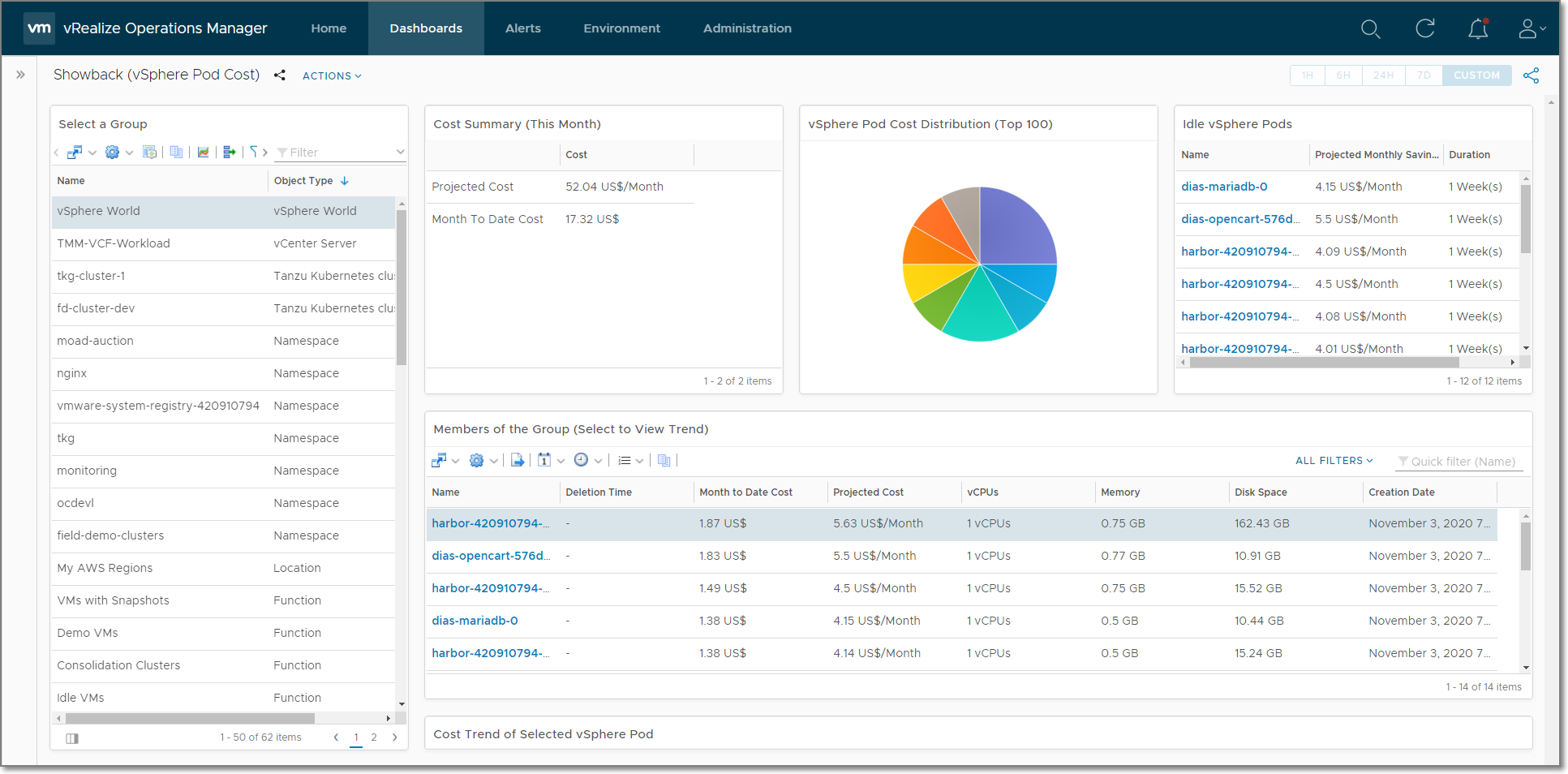Expand dropdown arrow beside Select a Group gear icon
Viewport: 1568px width, 774px height.
pyautogui.click(x=129, y=153)
